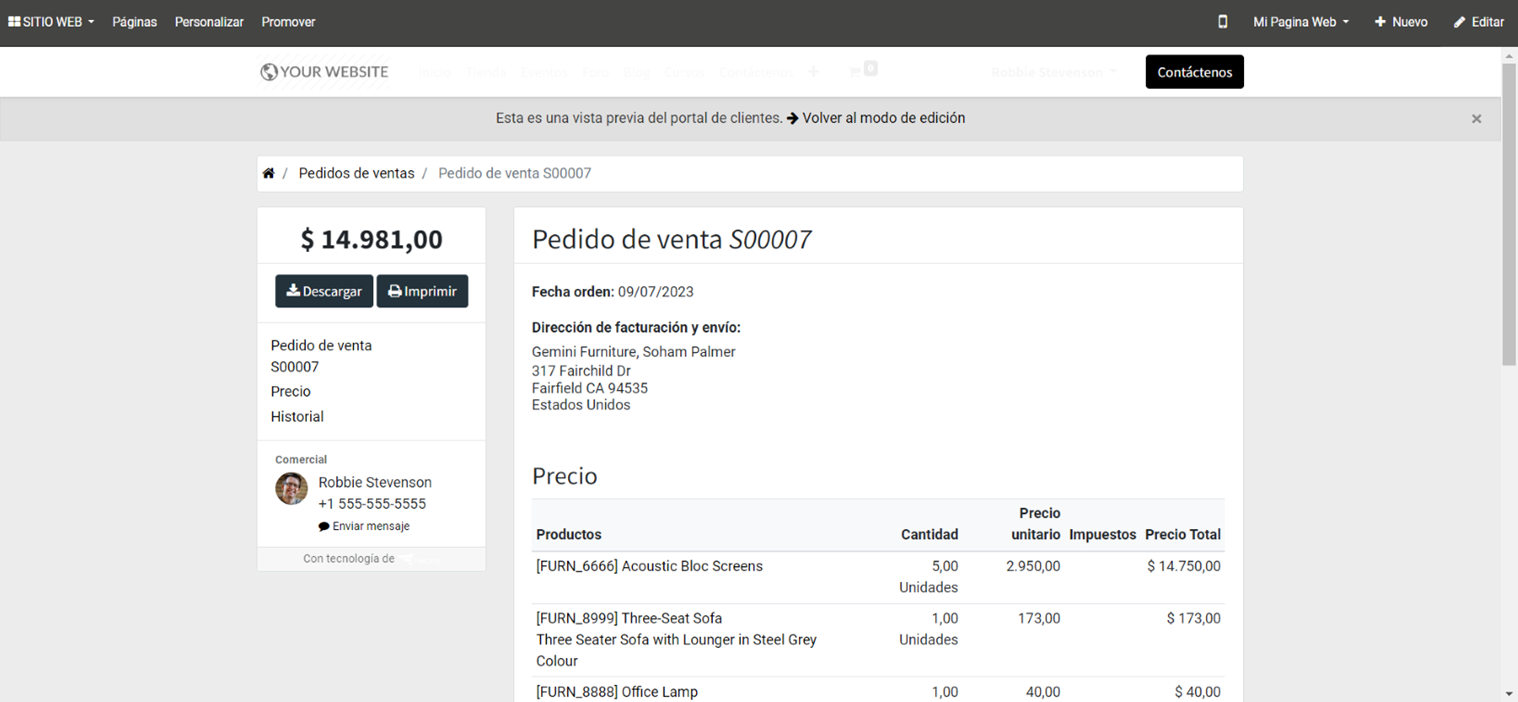Open Robbie Stevenson user menu in navbar

point(1053,72)
